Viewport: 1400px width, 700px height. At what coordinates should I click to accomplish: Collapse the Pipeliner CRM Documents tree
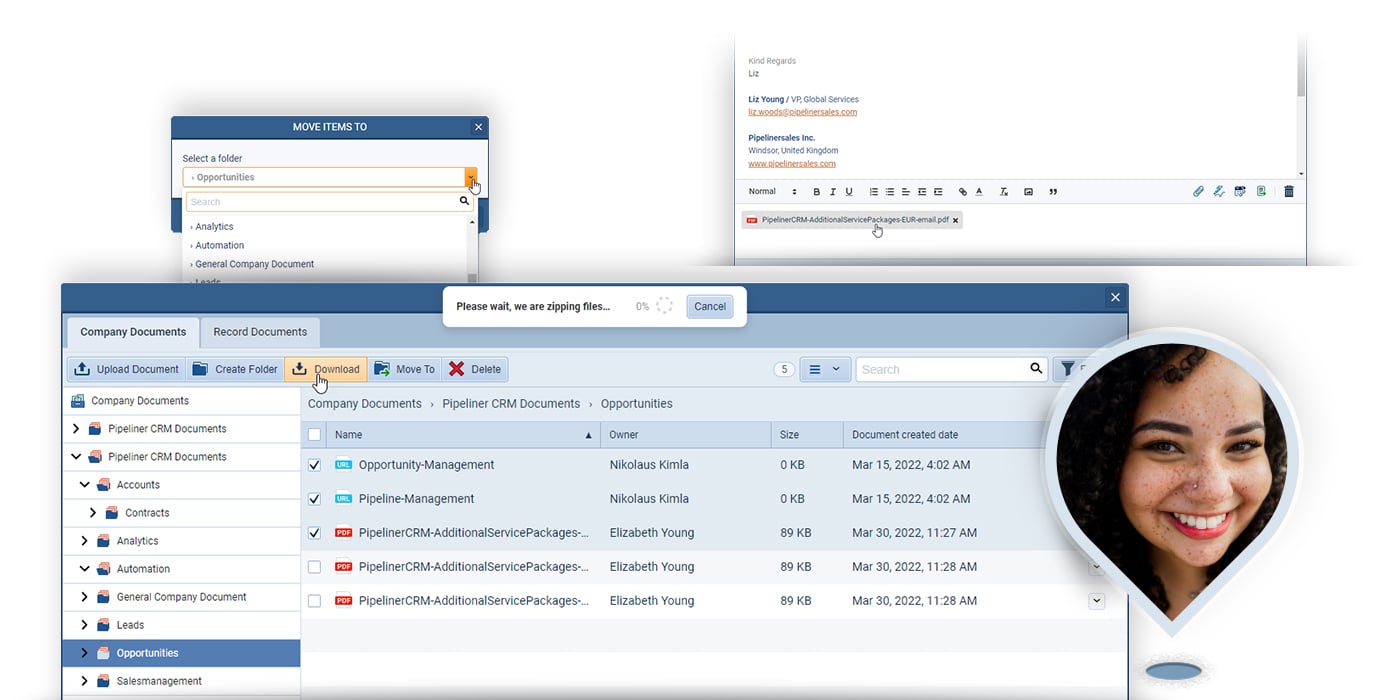[75, 456]
